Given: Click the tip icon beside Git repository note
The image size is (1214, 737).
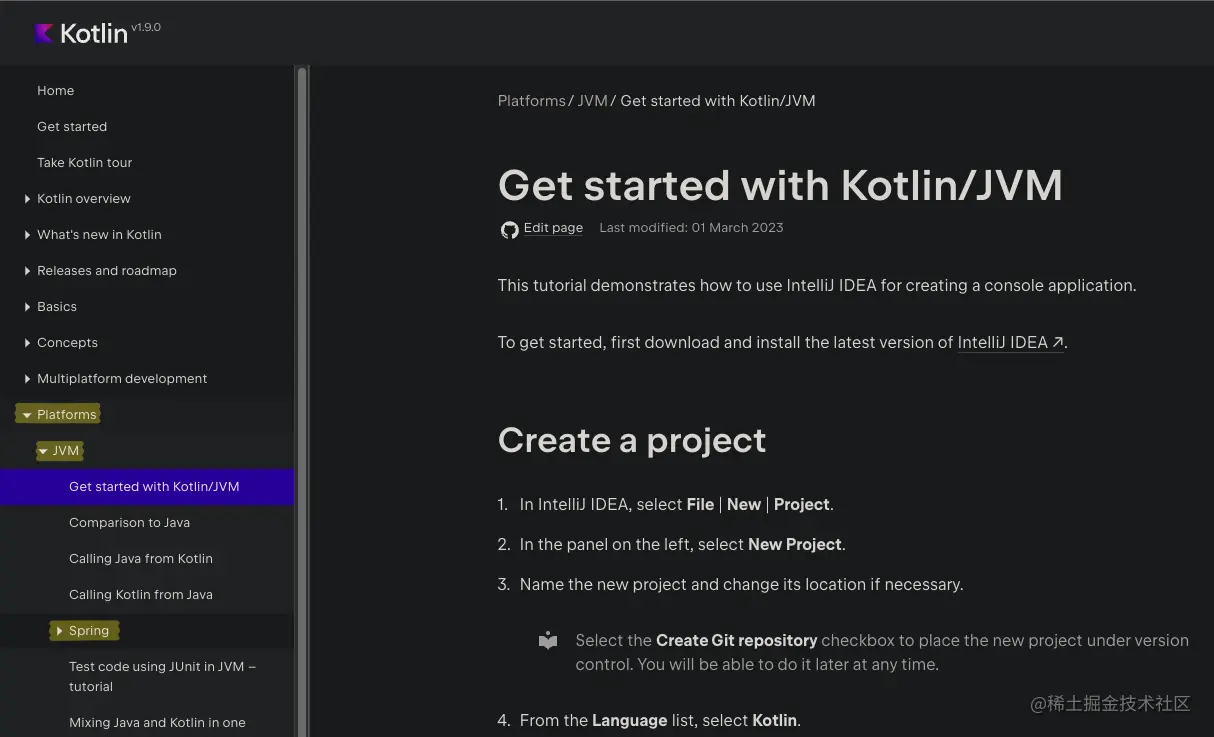Looking at the screenshot, I should click(548, 641).
